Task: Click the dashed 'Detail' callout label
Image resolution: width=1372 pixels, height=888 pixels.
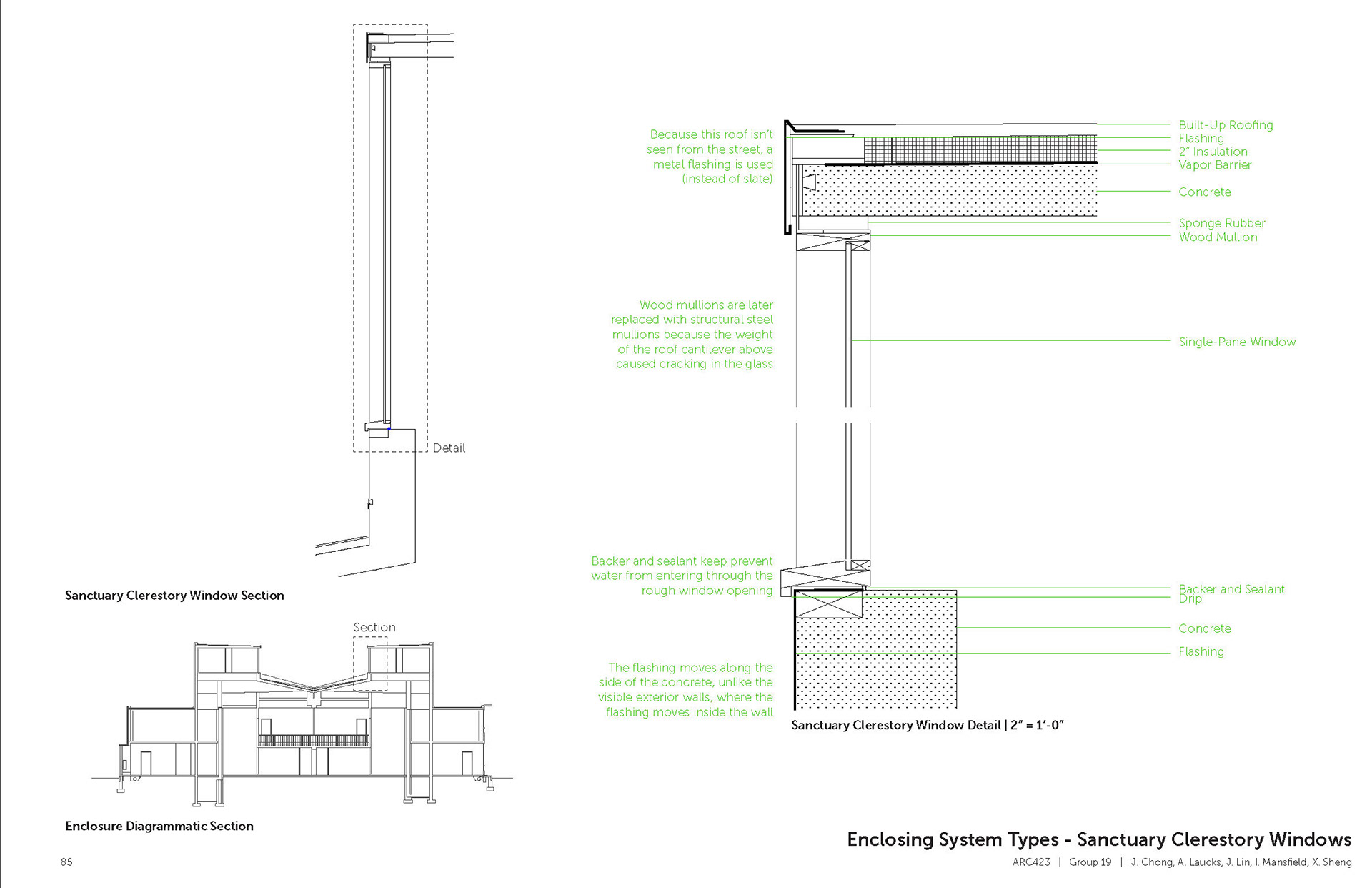Action: (x=449, y=448)
